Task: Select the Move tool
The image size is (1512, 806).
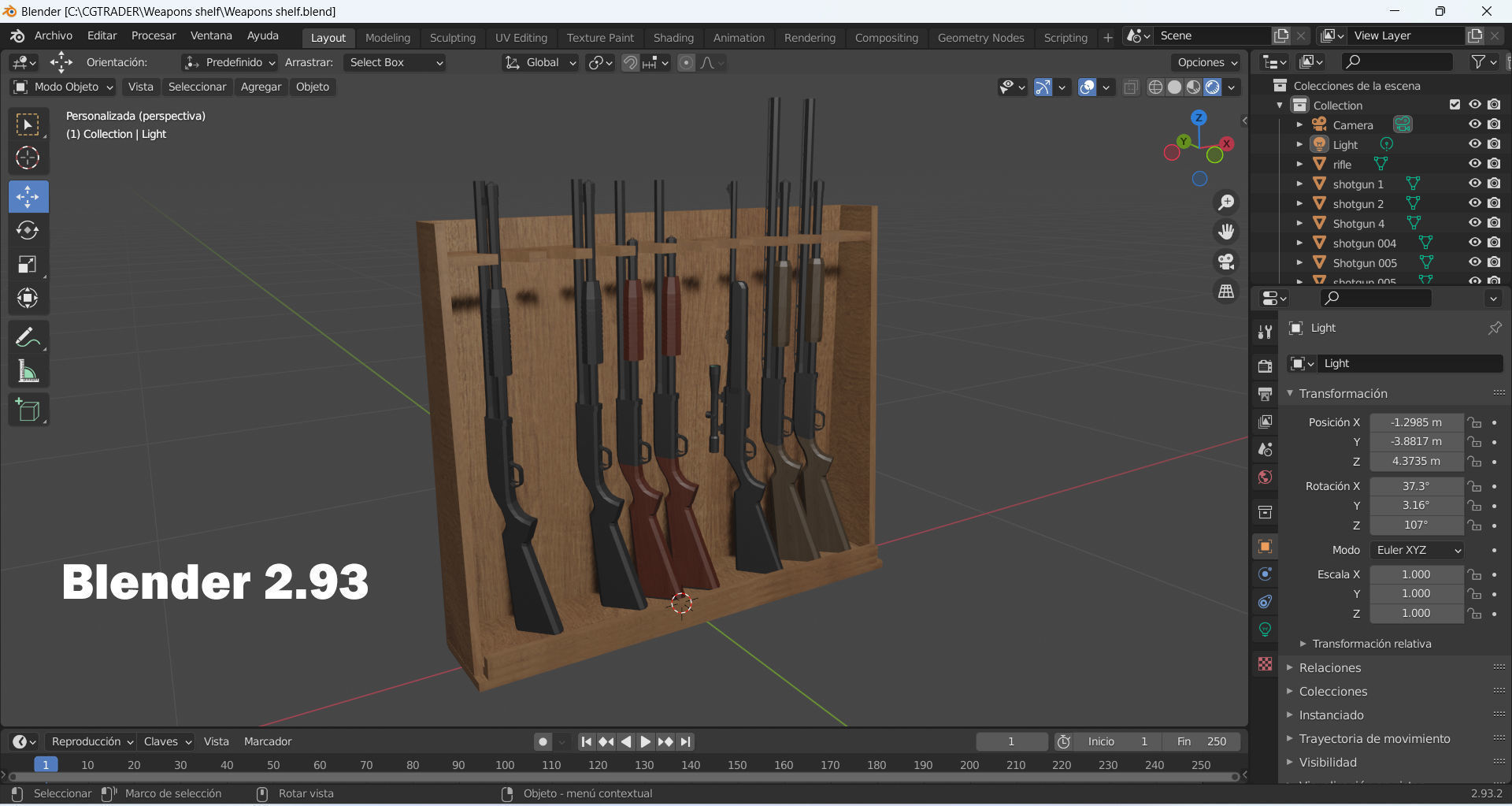Action: (x=28, y=197)
